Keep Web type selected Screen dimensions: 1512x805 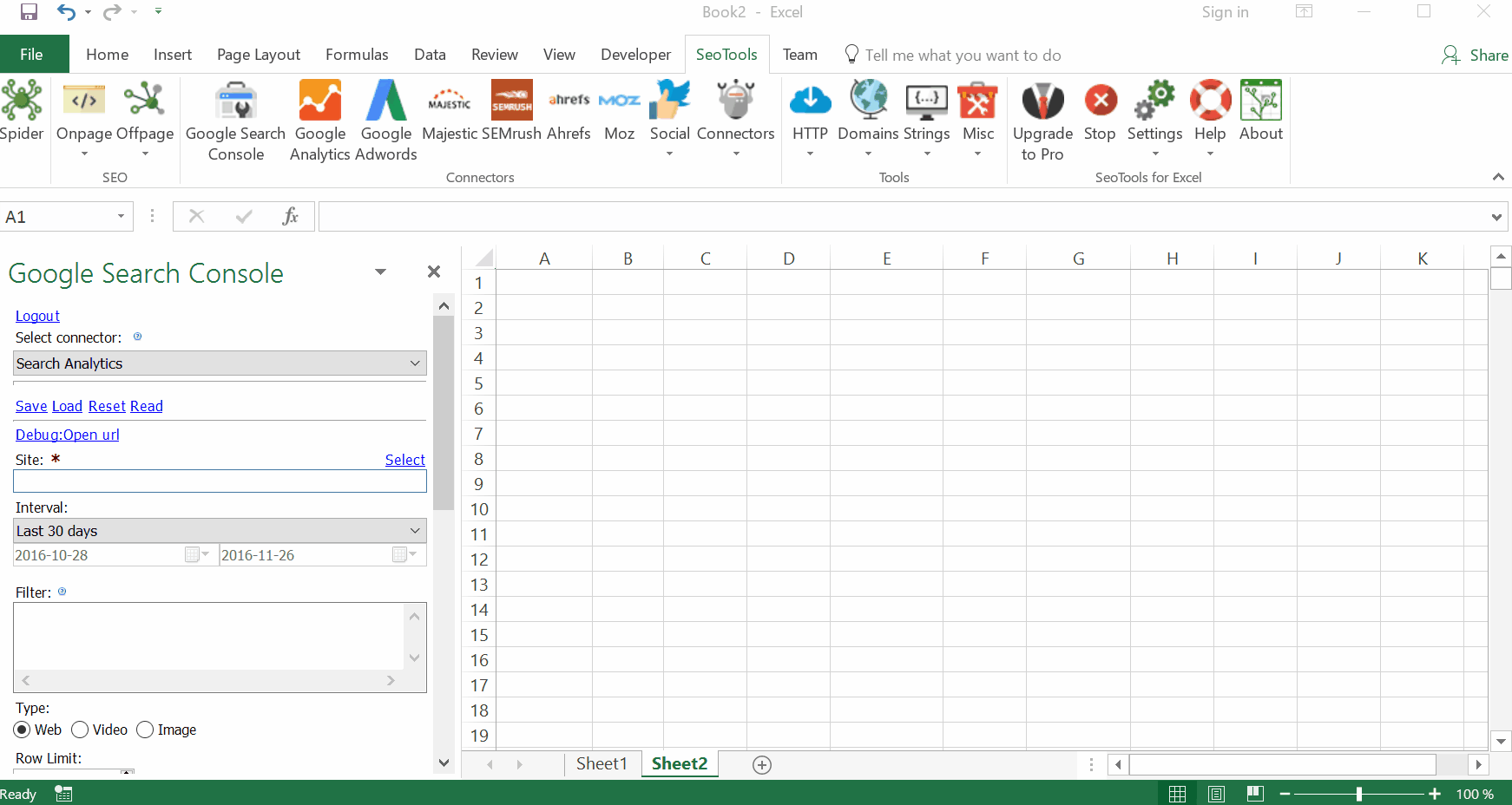click(22, 730)
